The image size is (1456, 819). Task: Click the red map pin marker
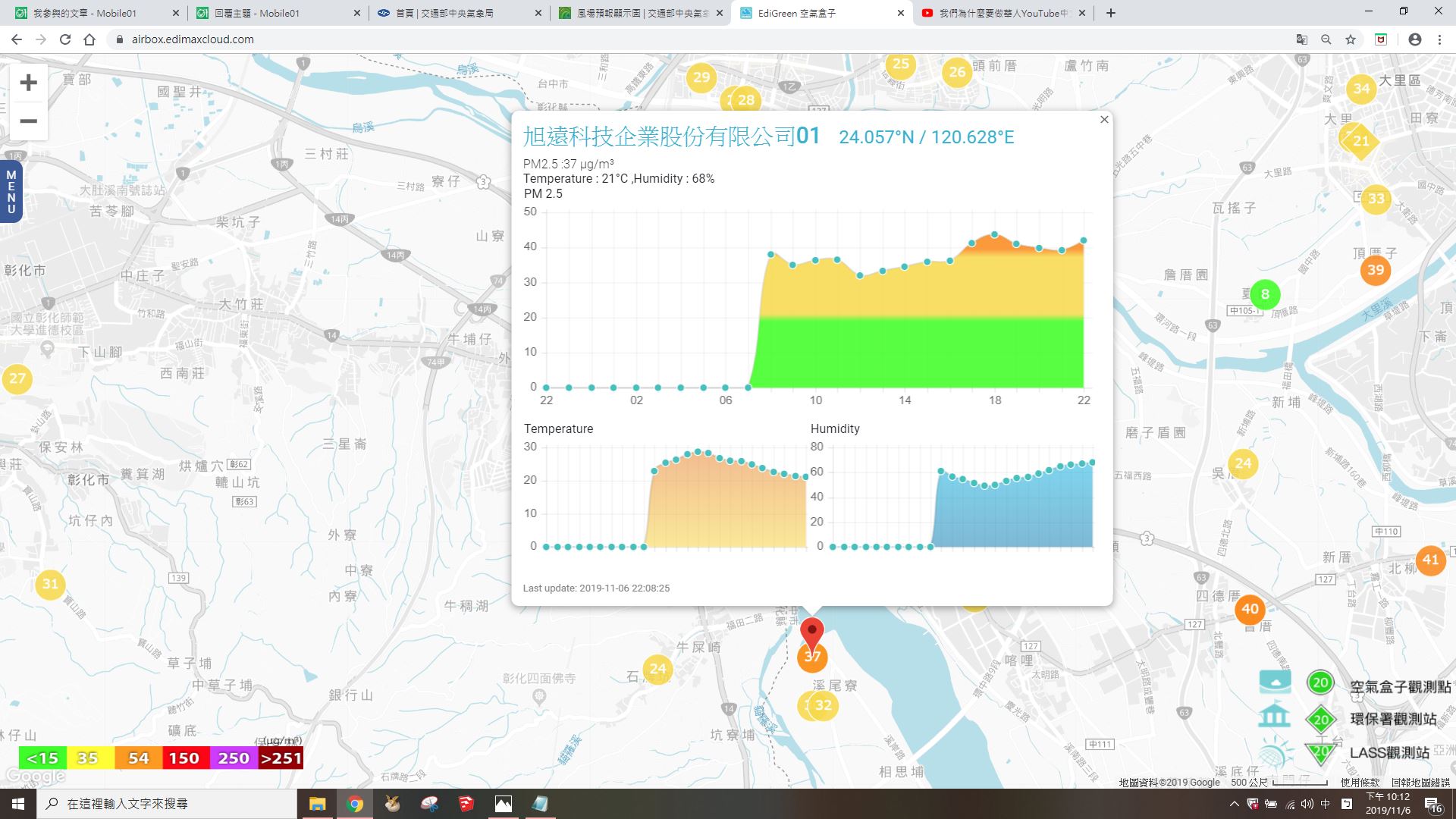tap(812, 635)
